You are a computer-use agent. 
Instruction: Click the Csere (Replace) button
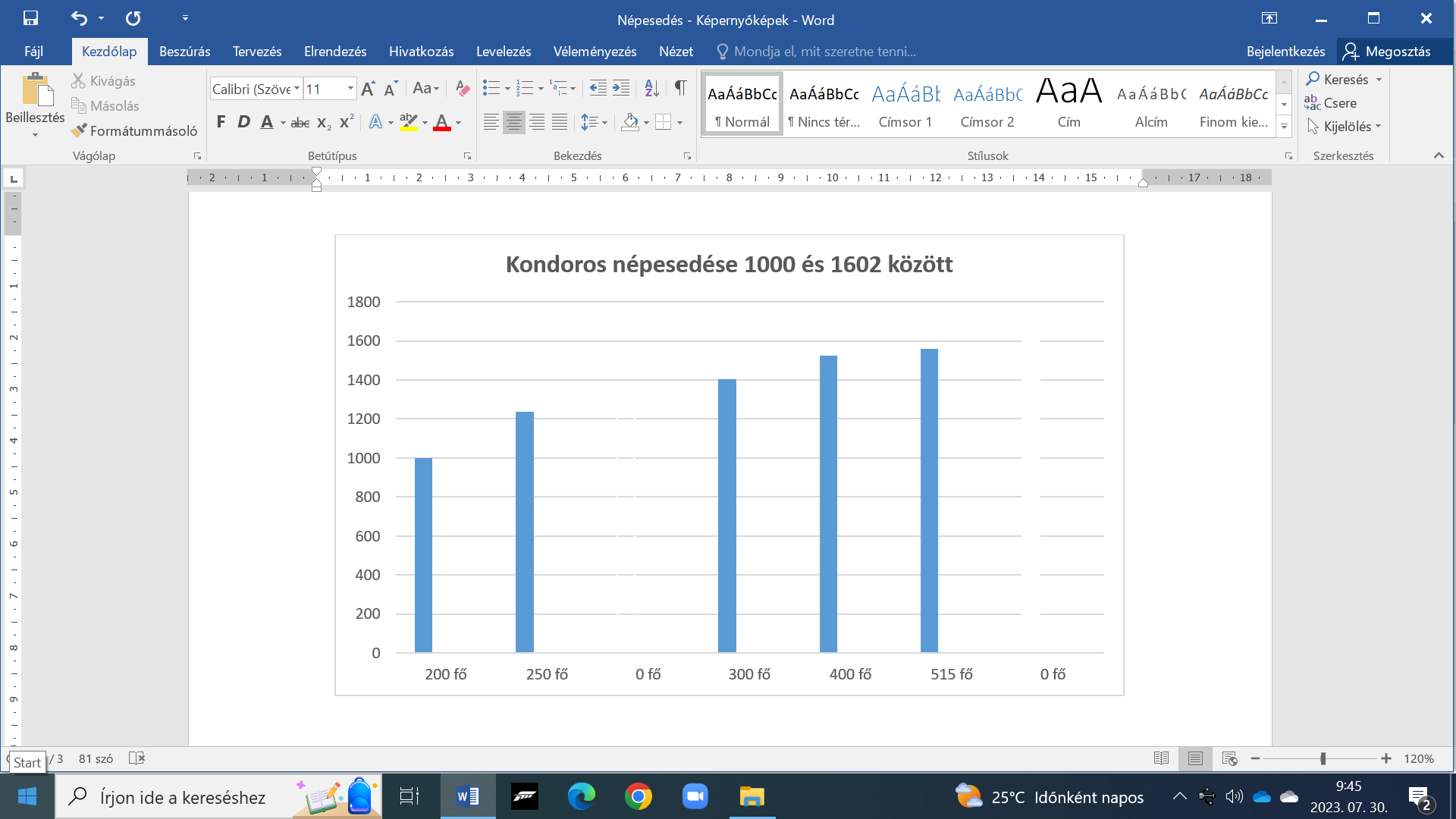coord(1331,102)
